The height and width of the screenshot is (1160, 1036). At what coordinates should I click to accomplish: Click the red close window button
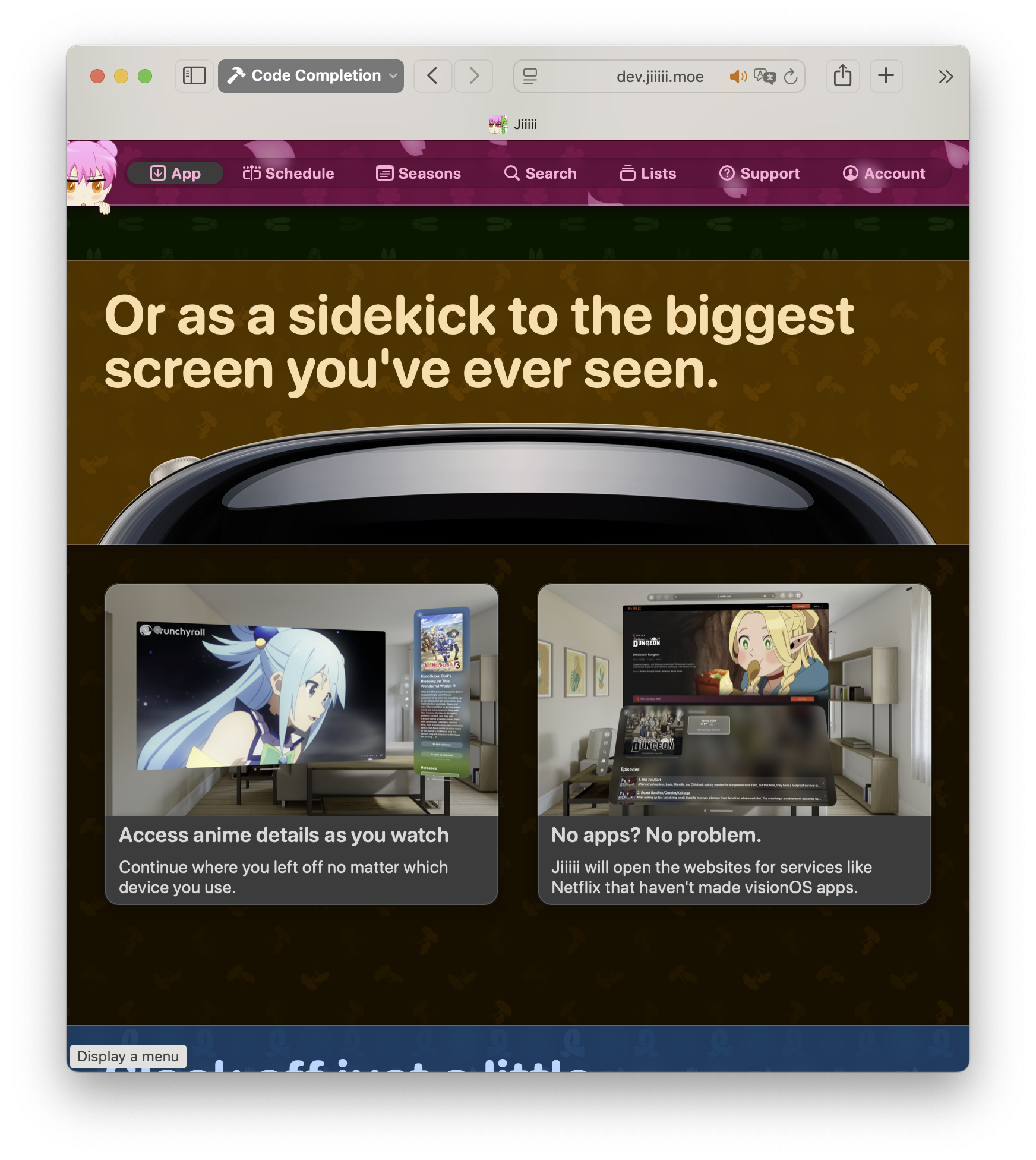[x=97, y=76]
